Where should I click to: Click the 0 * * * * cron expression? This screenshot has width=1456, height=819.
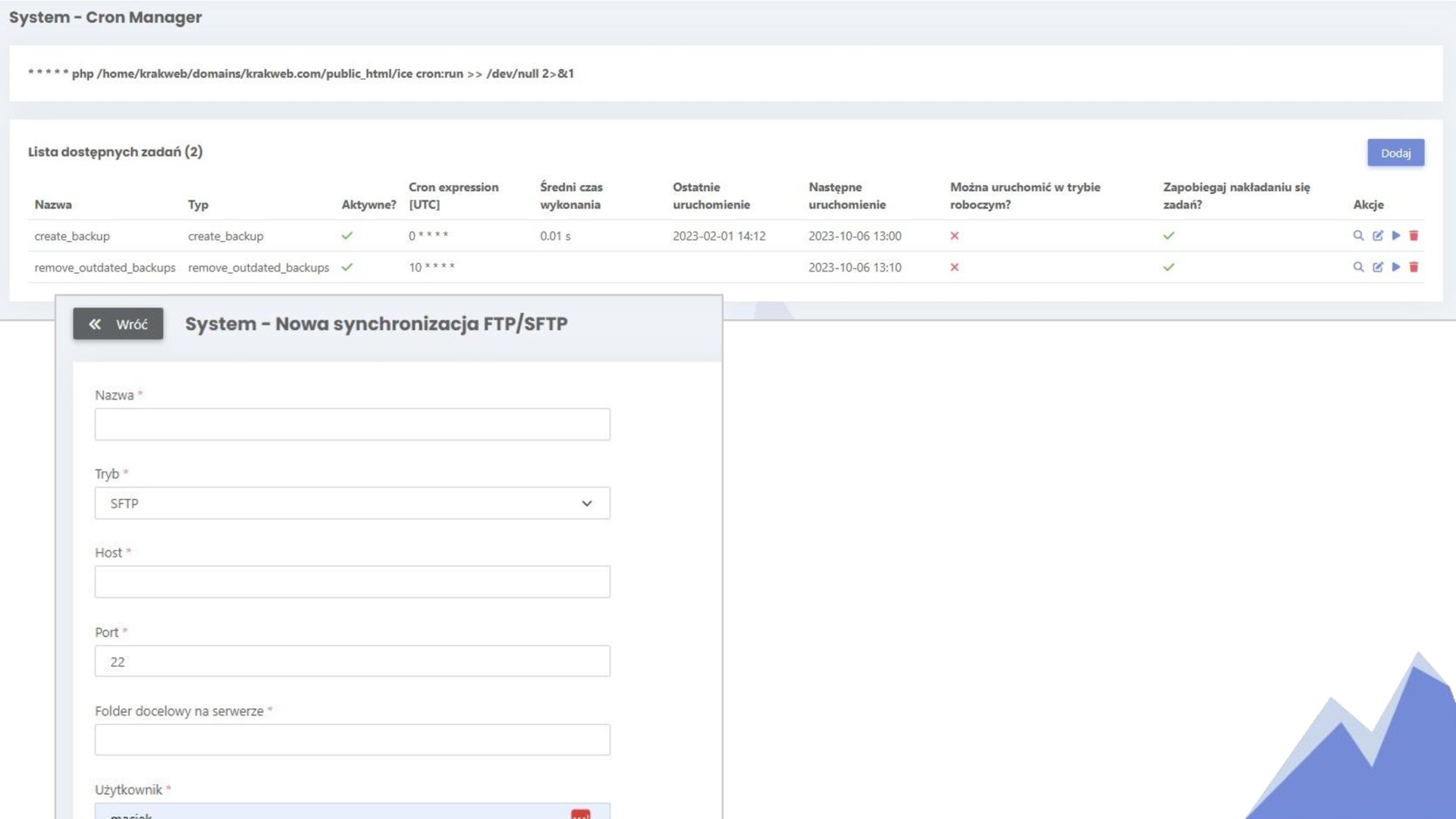[x=428, y=236]
